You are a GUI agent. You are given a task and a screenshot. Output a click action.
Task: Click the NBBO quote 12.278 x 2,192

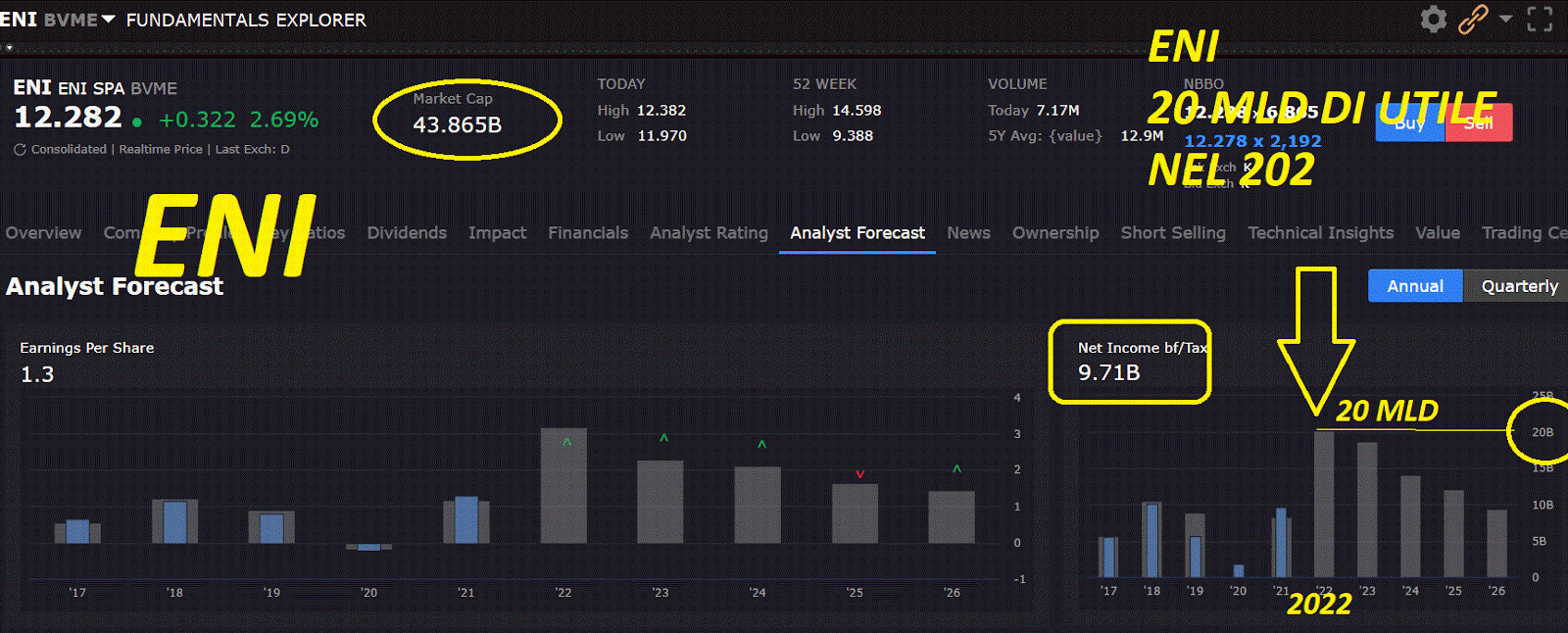tap(1252, 141)
